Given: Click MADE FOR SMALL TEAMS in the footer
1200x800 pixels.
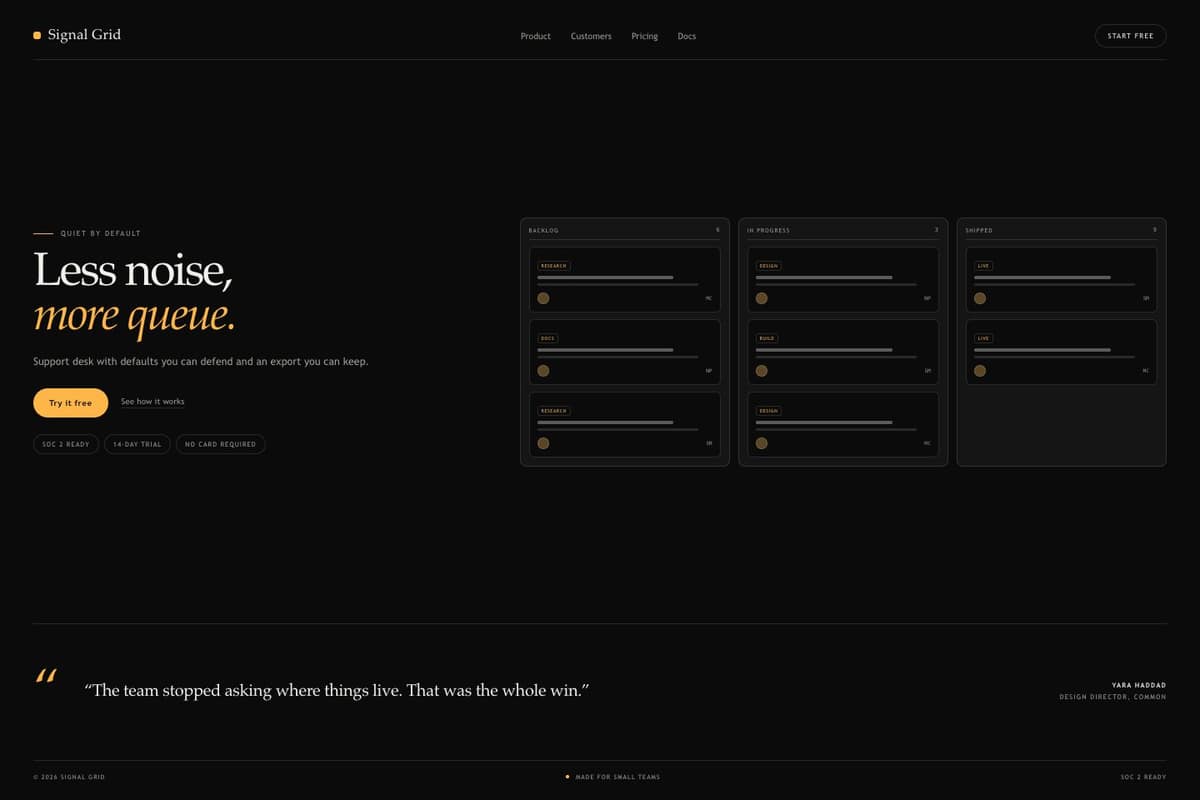Looking at the screenshot, I should click(x=617, y=777).
